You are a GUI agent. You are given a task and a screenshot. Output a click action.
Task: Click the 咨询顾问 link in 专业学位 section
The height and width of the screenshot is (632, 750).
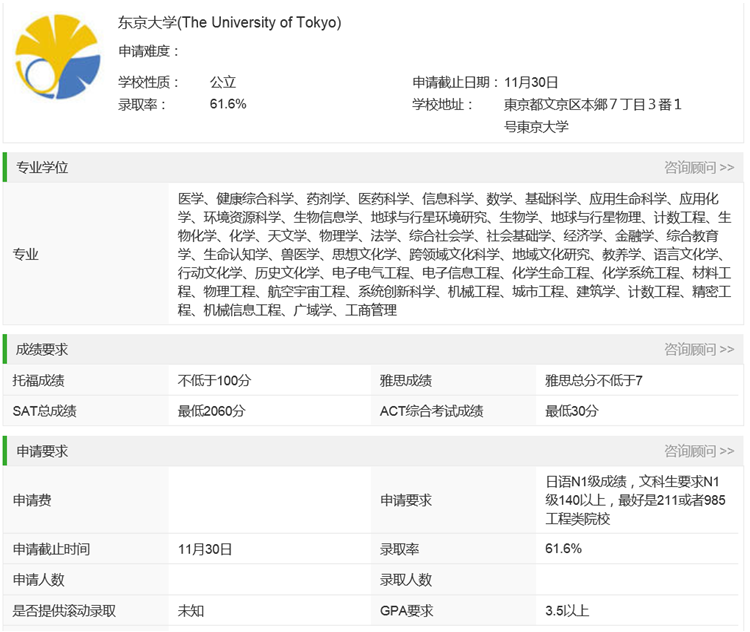[x=699, y=167]
